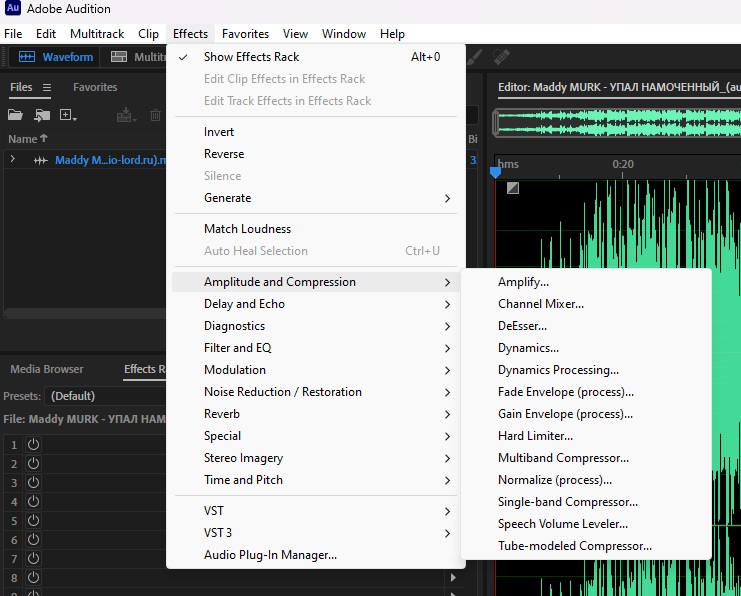Open the Files panel menu icon
The image size is (741, 596).
coord(46,87)
